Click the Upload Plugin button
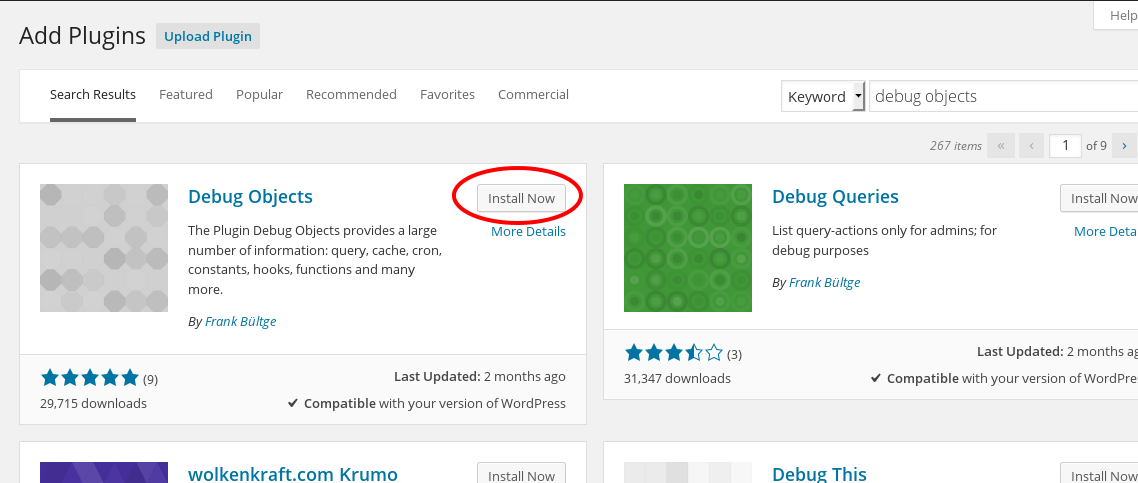The image size is (1138, 483). pos(208,36)
